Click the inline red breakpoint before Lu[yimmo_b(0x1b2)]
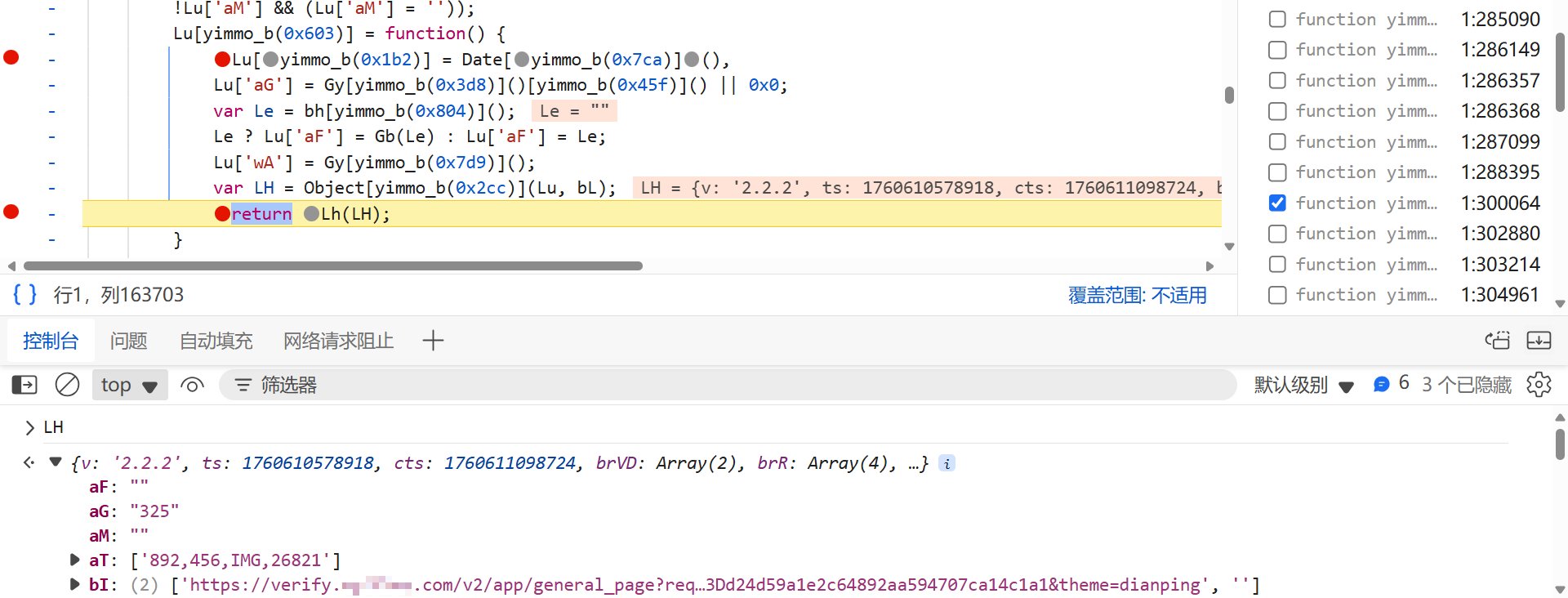1568x598 pixels. pos(222,60)
